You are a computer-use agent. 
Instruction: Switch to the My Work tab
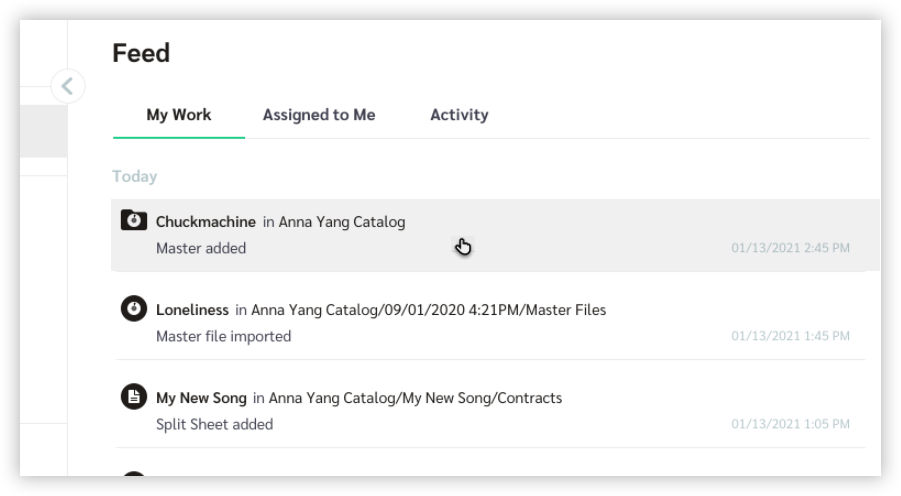point(179,115)
